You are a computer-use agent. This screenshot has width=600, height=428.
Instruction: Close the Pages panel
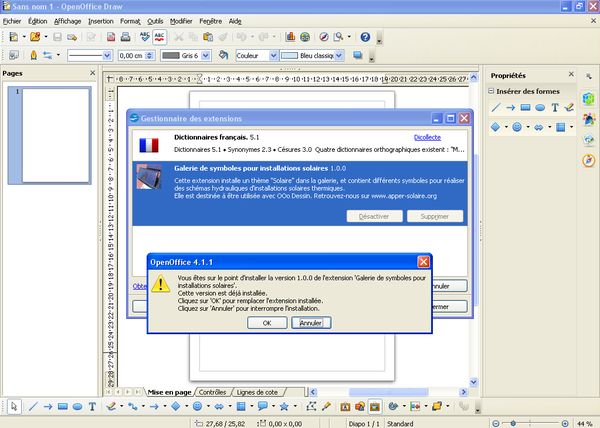93,73
